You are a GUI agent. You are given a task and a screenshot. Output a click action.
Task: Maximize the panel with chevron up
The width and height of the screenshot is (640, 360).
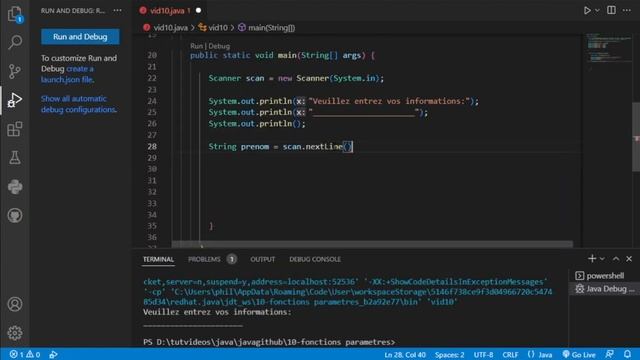pos(616,259)
